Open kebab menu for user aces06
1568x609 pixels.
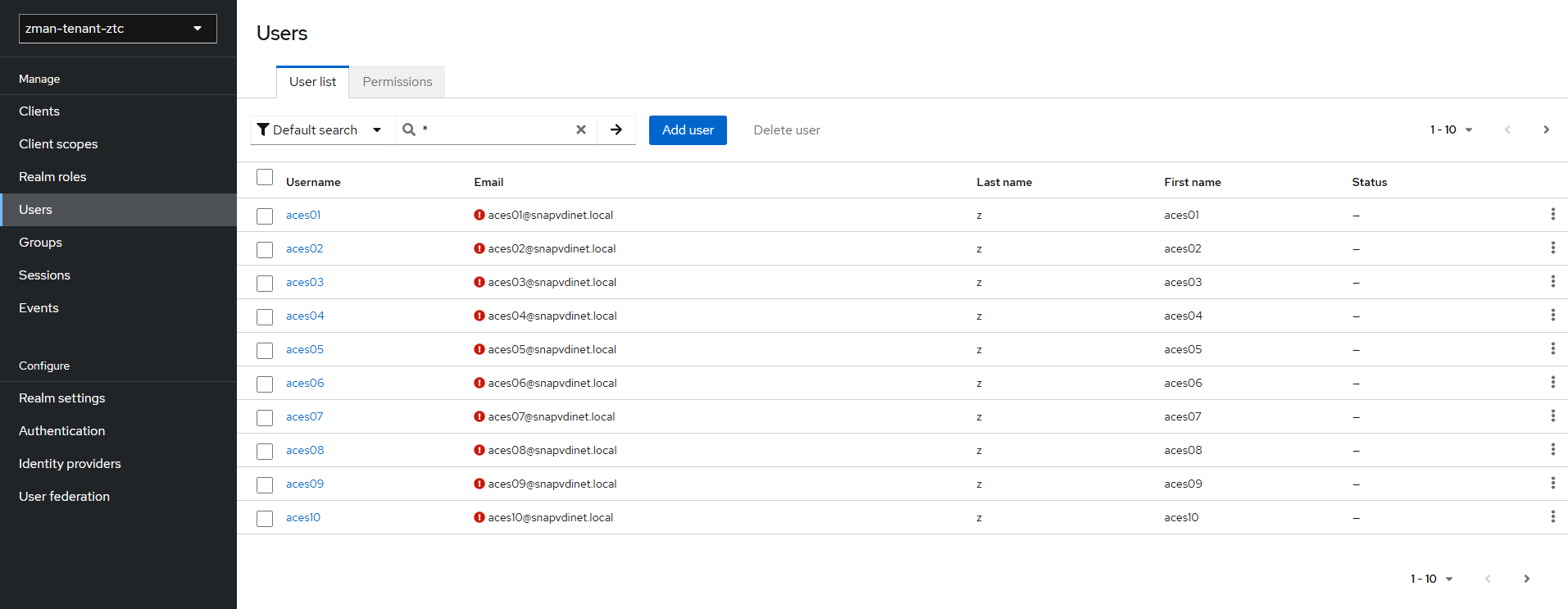[1552, 382]
